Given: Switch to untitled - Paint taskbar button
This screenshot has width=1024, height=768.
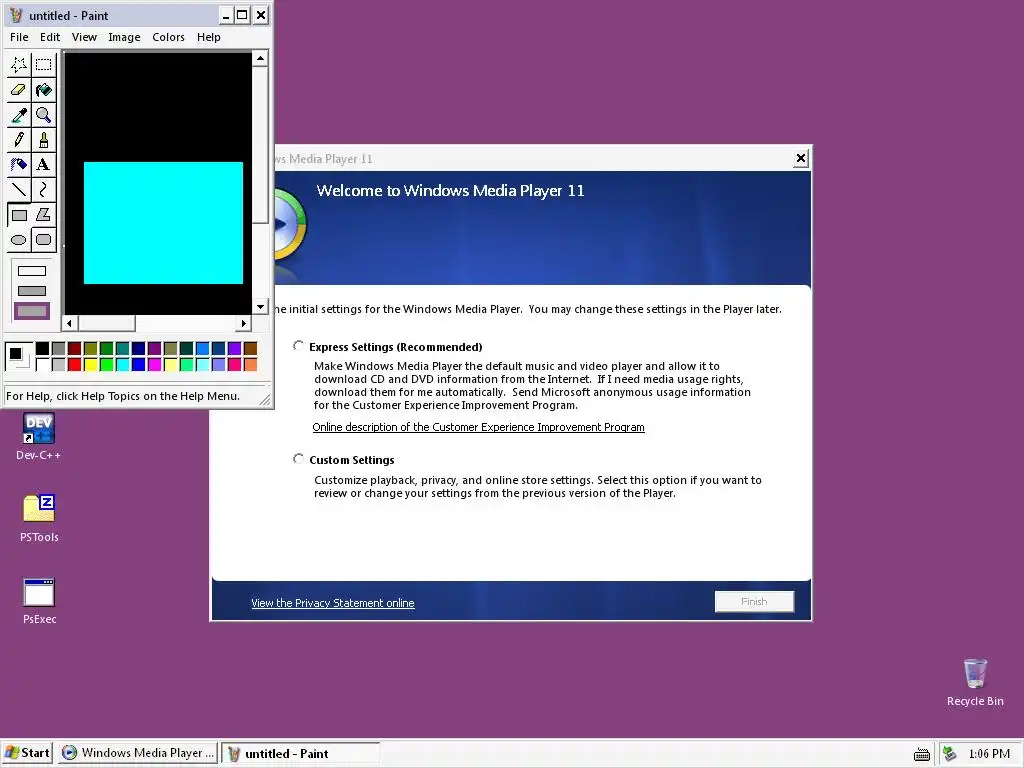Looking at the screenshot, I should [x=300, y=753].
